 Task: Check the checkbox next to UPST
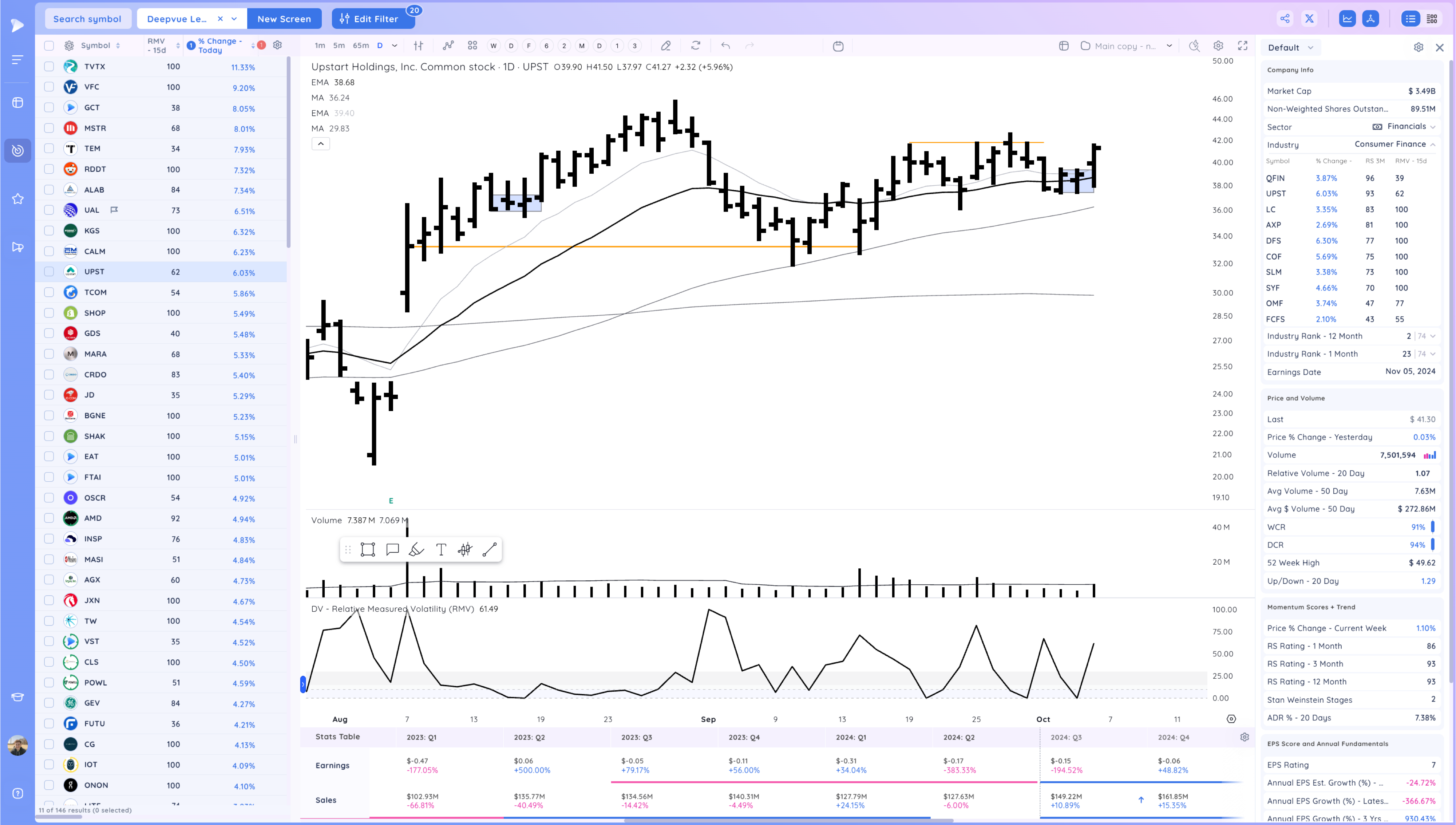tap(49, 272)
